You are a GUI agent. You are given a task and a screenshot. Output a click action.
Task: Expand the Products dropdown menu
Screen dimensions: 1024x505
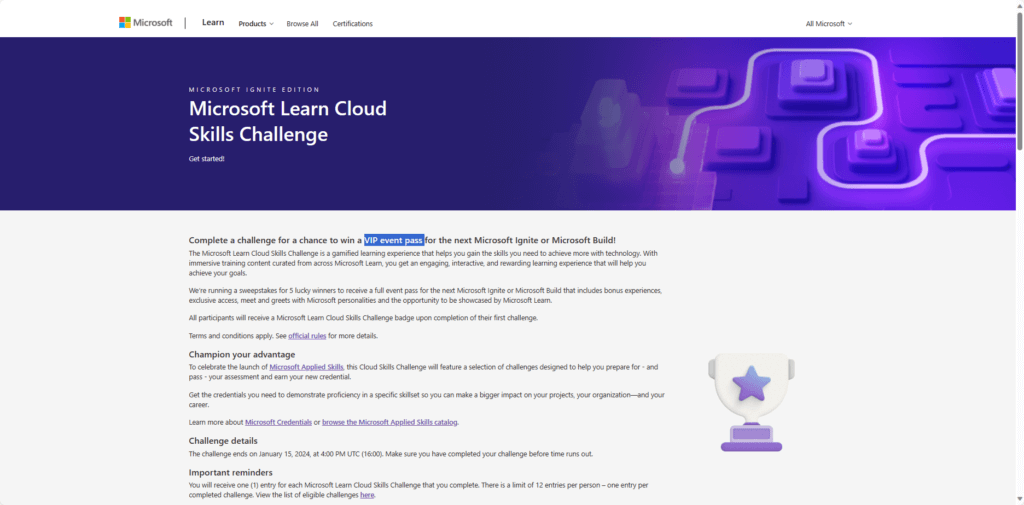(x=255, y=24)
